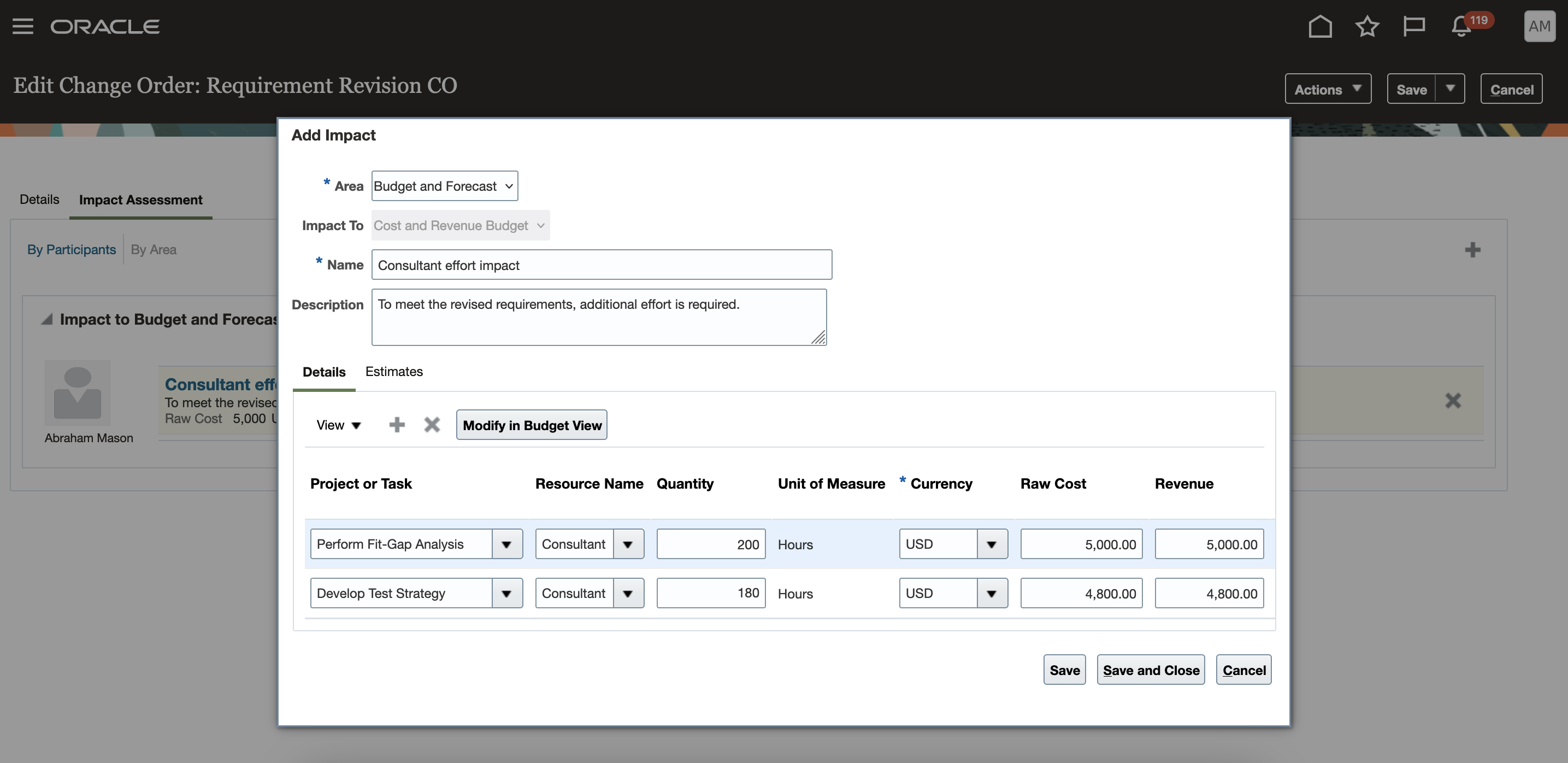This screenshot has width=1568, height=763.
Task: Click the Resource Name column header
Action: [x=588, y=484]
